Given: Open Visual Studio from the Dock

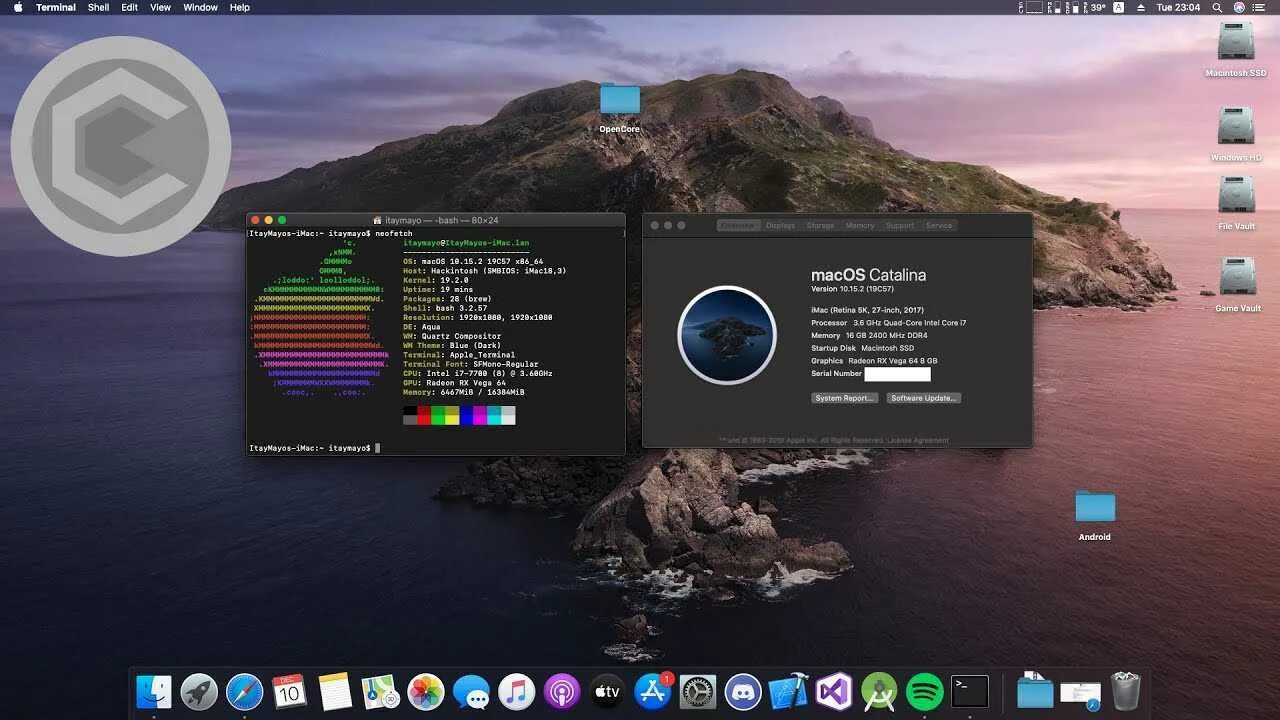Looking at the screenshot, I should tap(834, 691).
